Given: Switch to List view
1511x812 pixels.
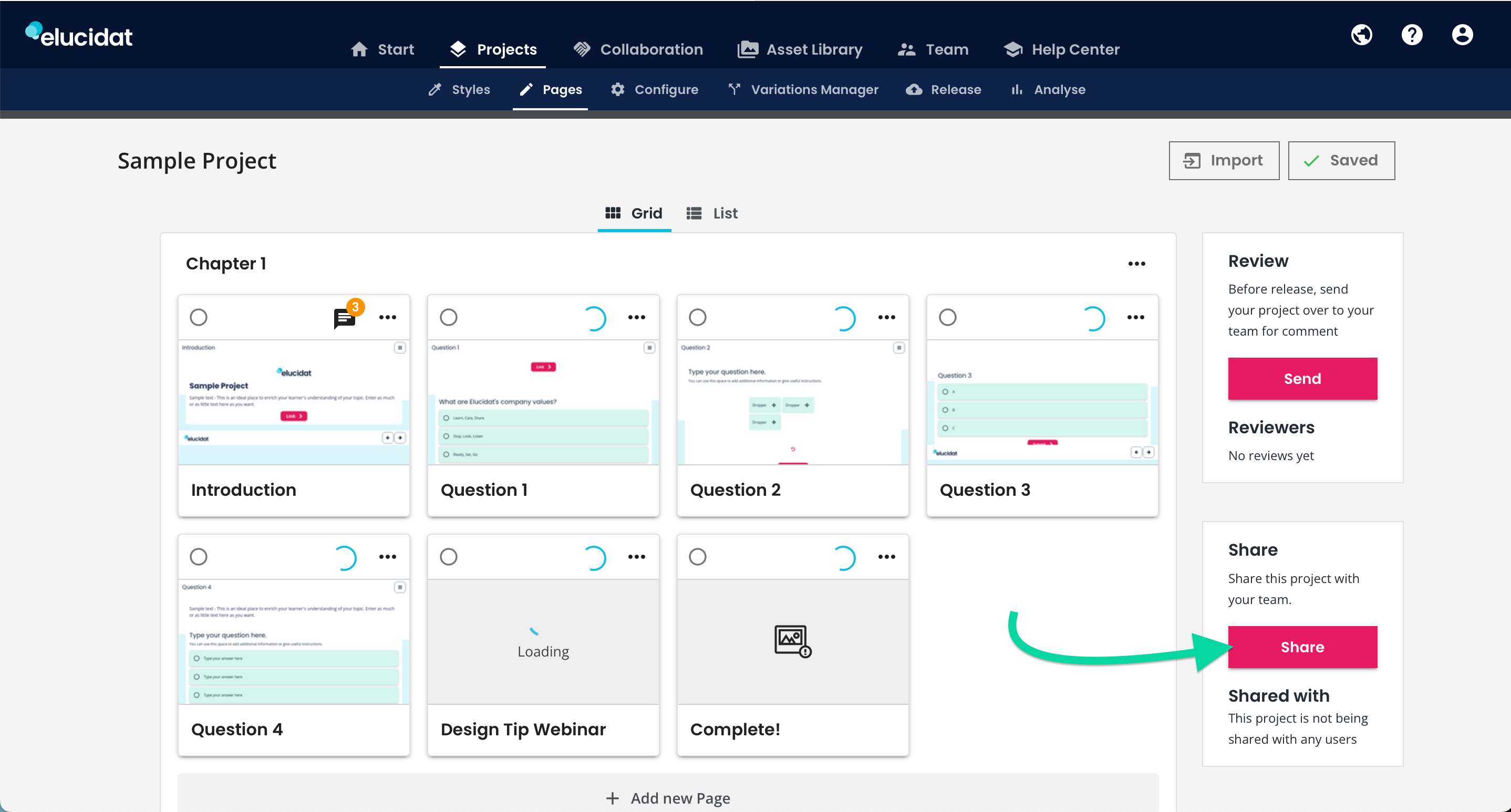Looking at the screenshot, I should pyautogui.click(x=712, y=213).
